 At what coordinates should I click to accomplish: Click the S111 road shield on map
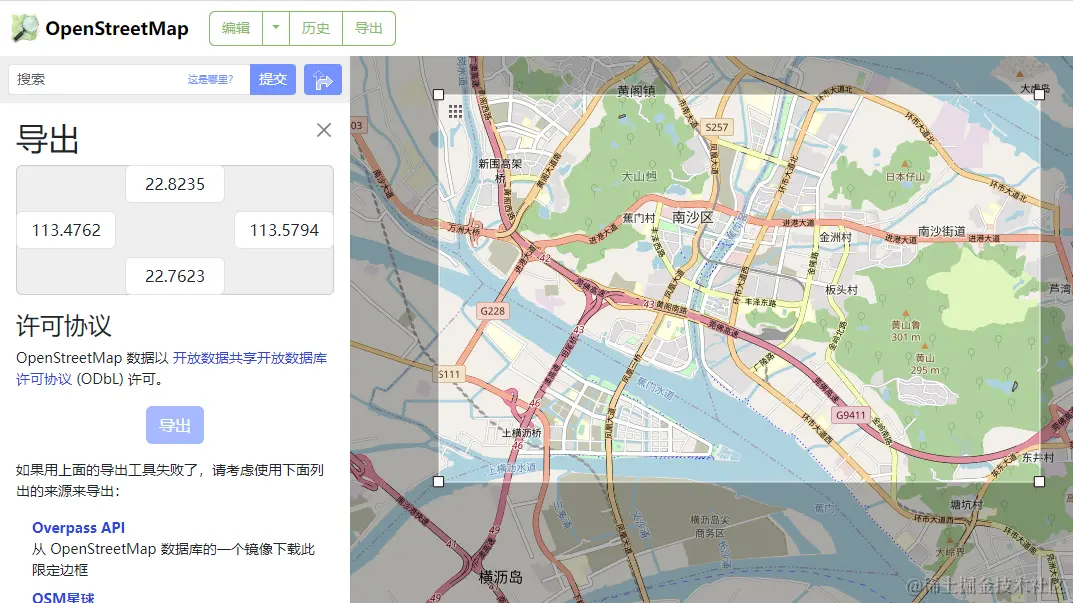click(x=449, y=374)
